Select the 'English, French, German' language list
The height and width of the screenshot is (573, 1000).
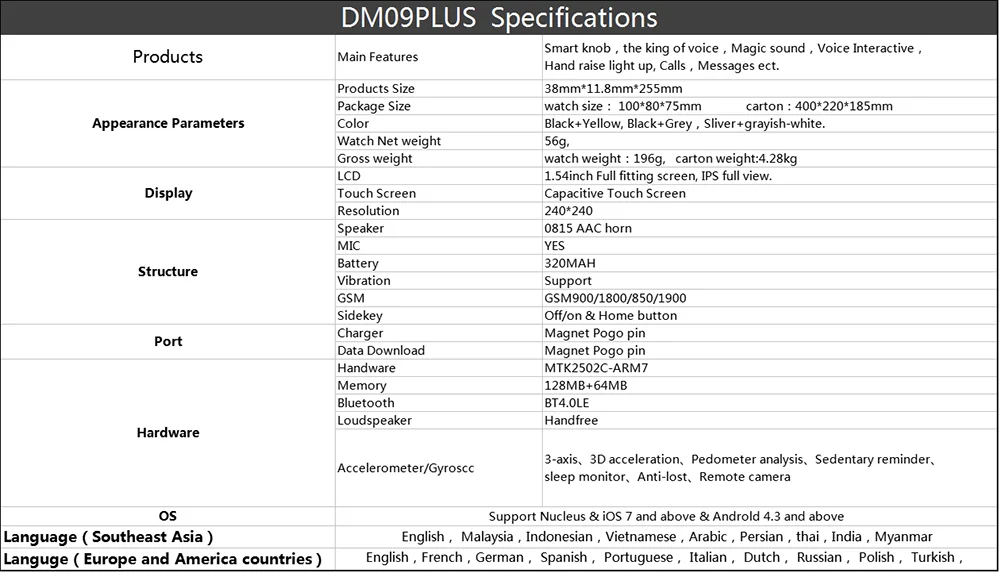coord(664,558)
